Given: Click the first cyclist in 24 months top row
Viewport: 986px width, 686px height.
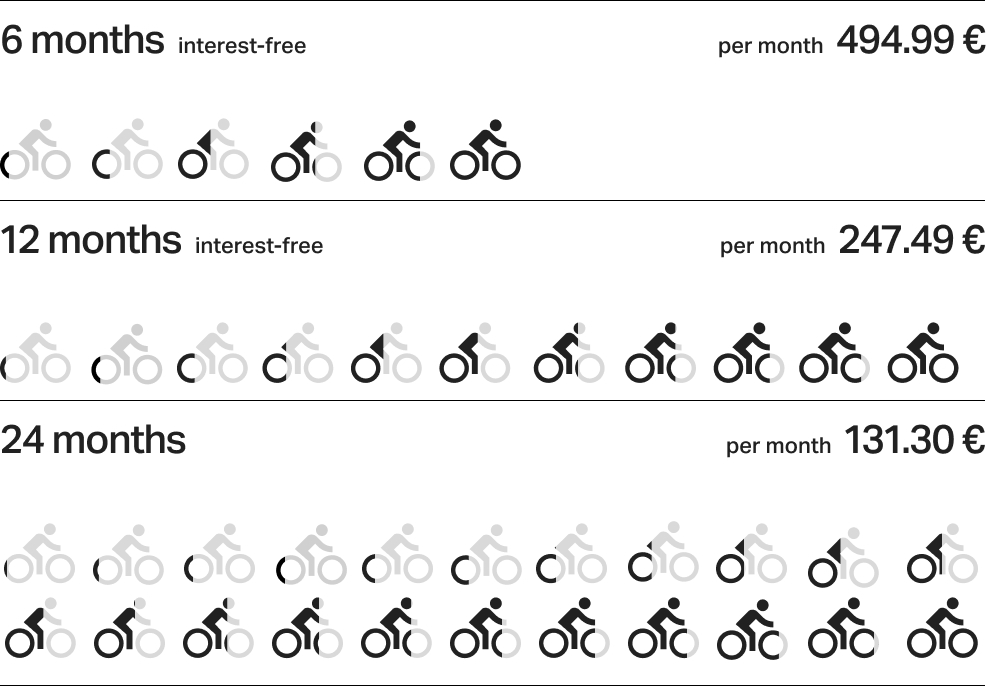Looking at the screenshot, I should 39,555.
